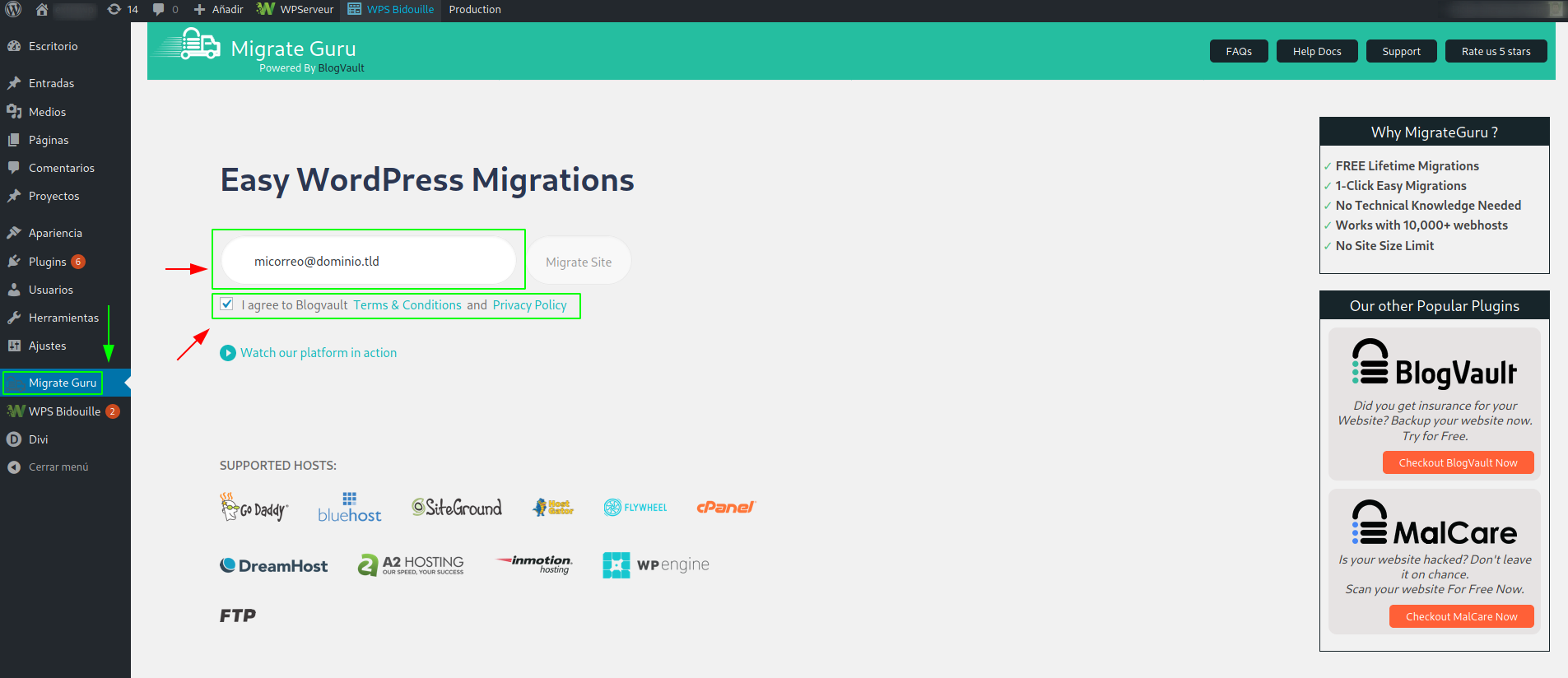Click the FTP host option
1568x678 pixels.
point(238,615)
